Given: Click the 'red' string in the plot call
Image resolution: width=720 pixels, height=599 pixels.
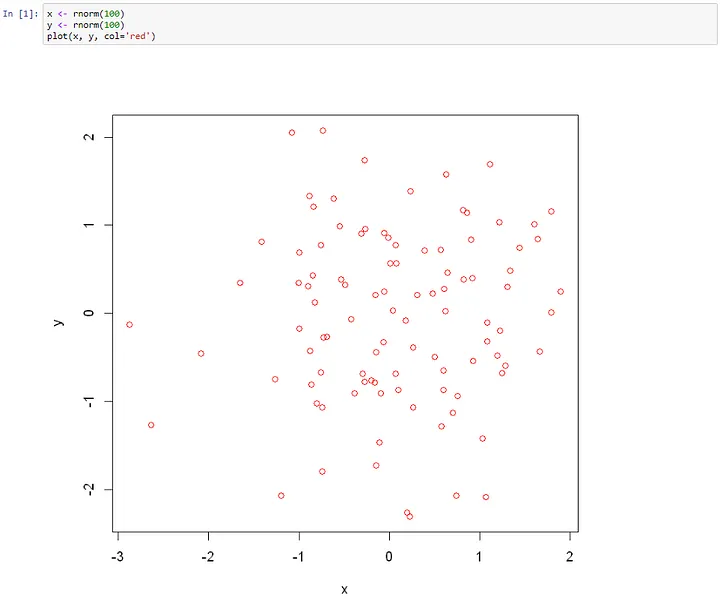Looking at the screenshot, I should coord(140,36).
